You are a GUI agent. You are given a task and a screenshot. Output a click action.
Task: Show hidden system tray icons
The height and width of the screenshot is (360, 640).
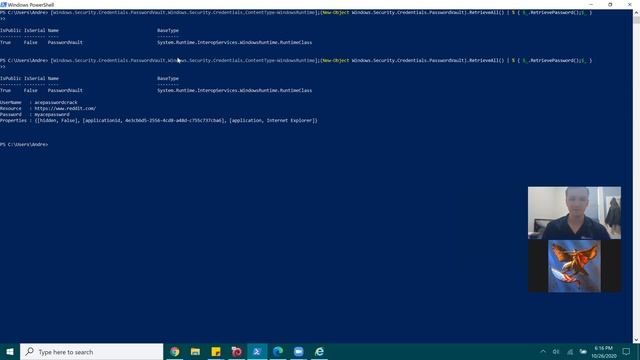543,351
